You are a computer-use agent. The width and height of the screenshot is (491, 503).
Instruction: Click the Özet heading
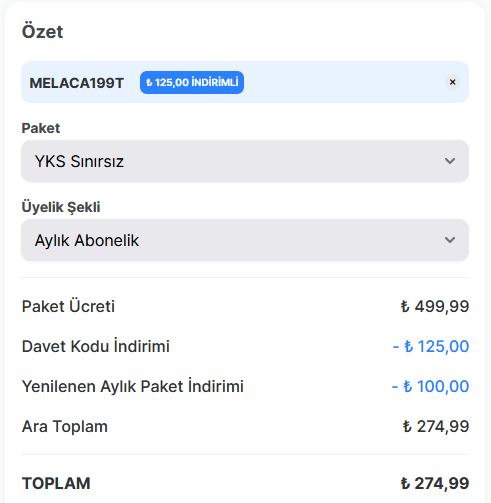42,32
